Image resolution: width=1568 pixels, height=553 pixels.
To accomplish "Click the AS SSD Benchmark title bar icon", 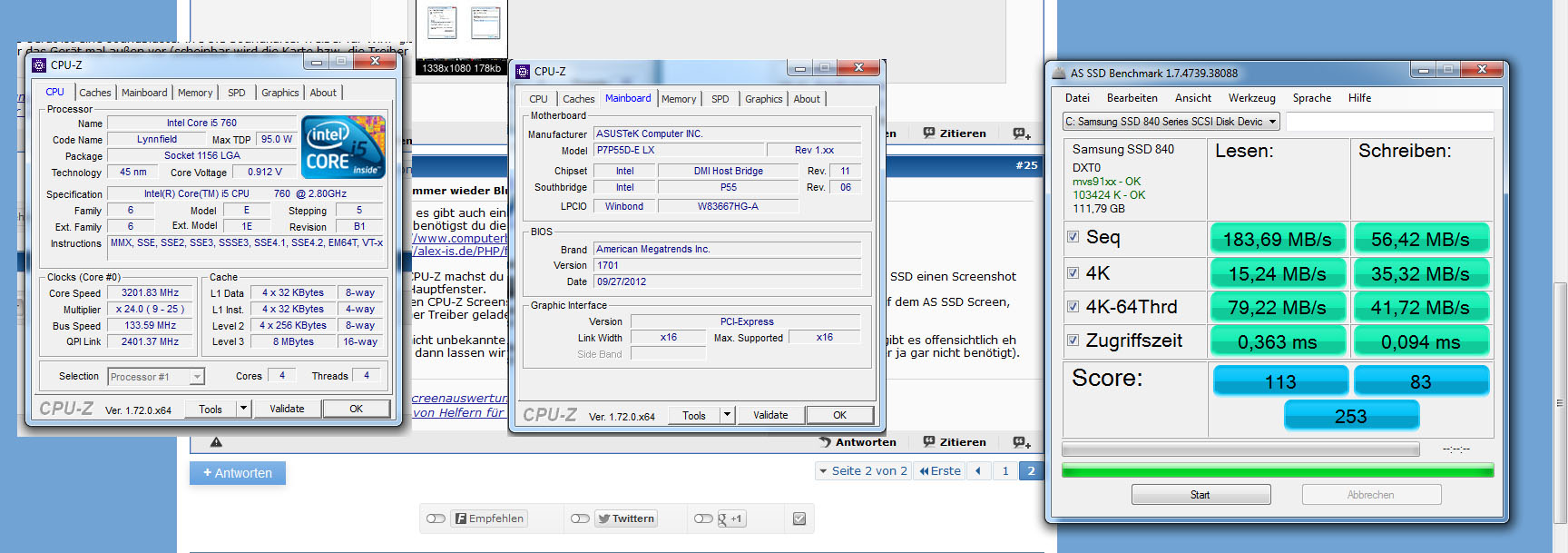I will [1058, 74].
